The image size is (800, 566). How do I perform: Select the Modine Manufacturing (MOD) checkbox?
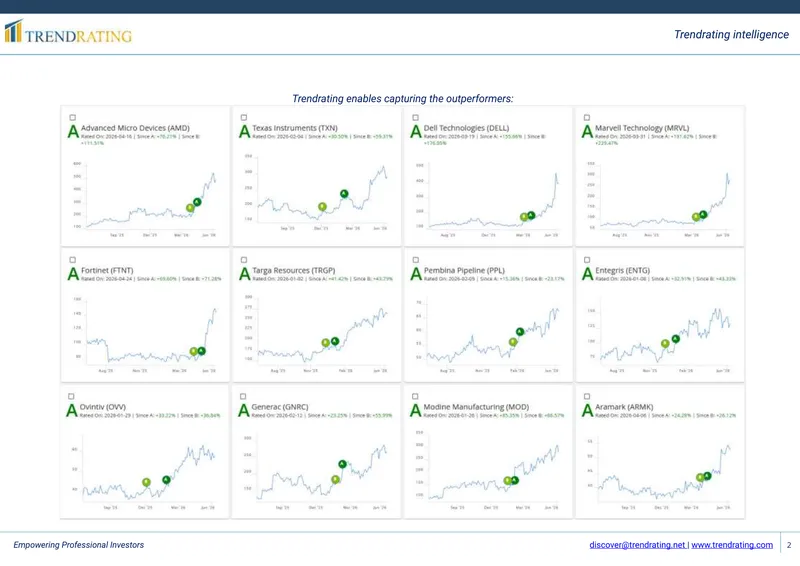(415, 396)
